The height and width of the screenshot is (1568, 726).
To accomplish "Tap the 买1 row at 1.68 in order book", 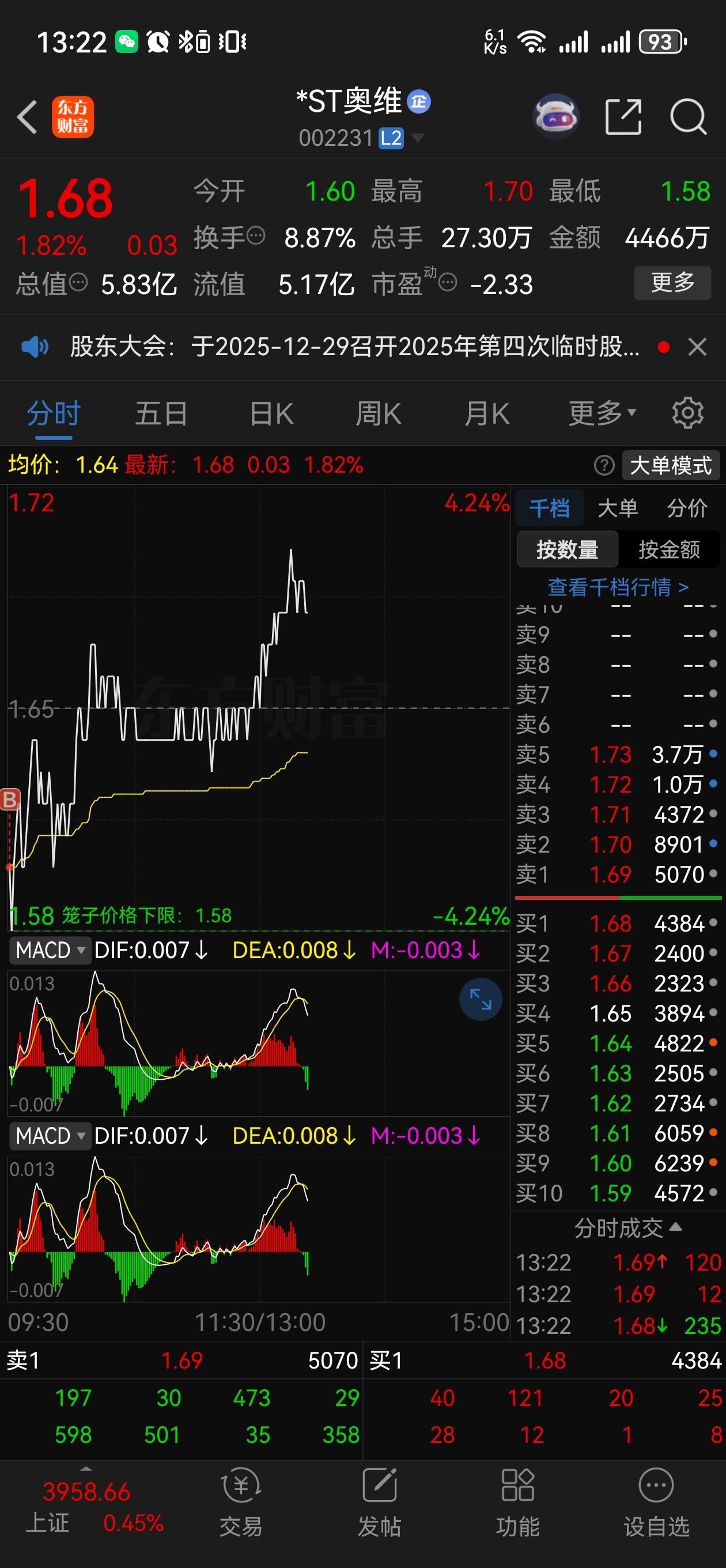I will pos(617,924).
